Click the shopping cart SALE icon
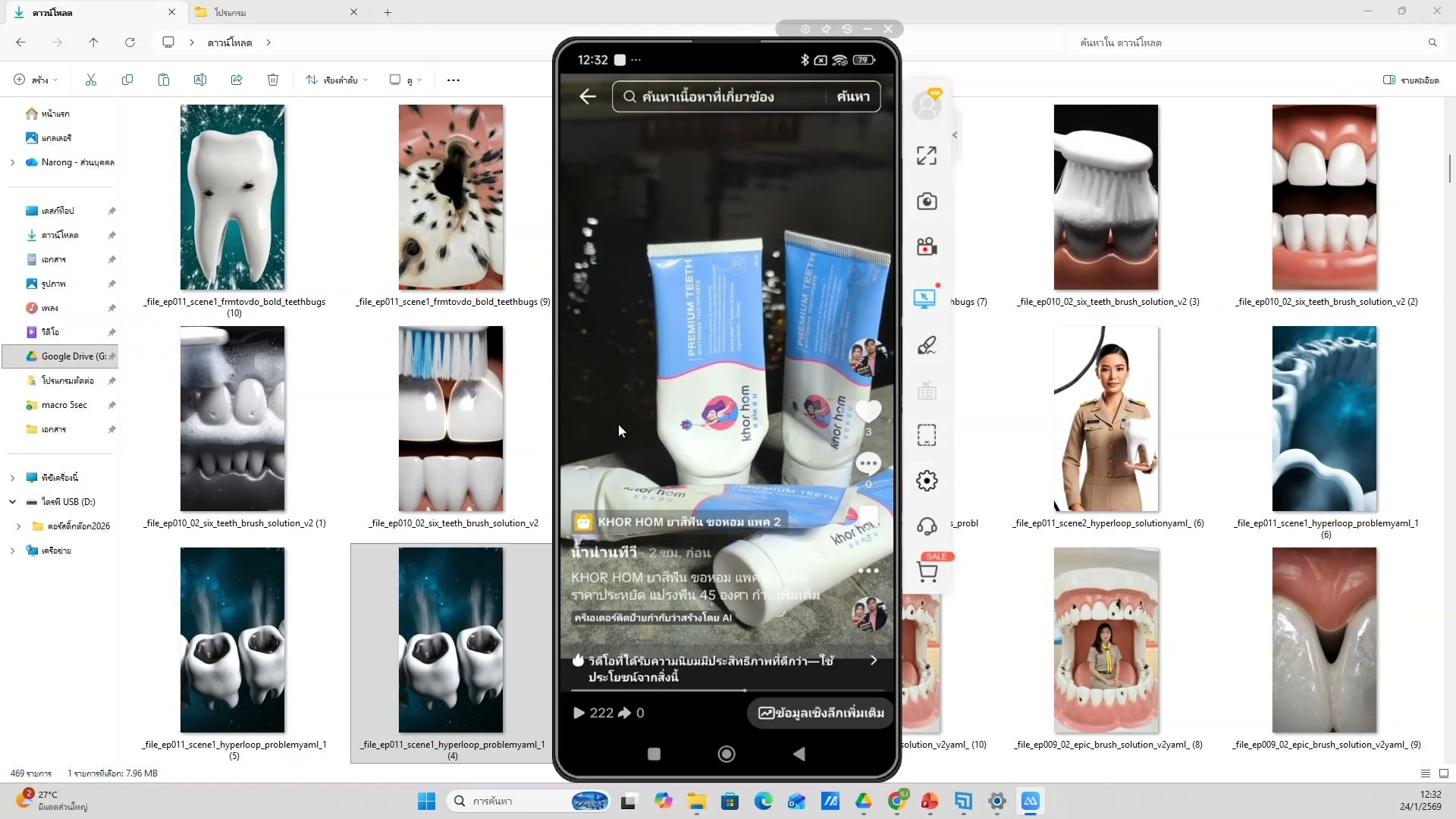This screenshot has height=819, width=1456. pos(927,571)
